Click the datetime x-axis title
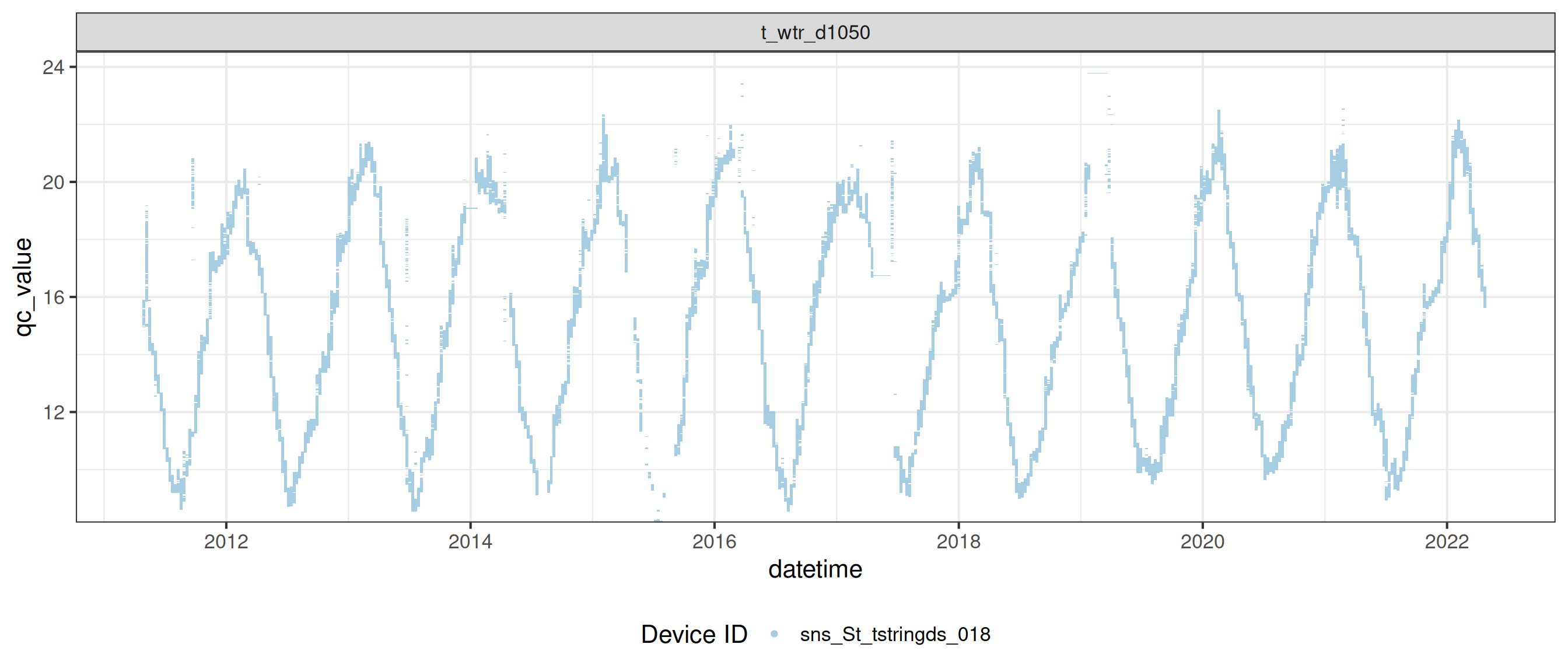The width and height of the screenshot is (1568, 672). coord(815,569)
